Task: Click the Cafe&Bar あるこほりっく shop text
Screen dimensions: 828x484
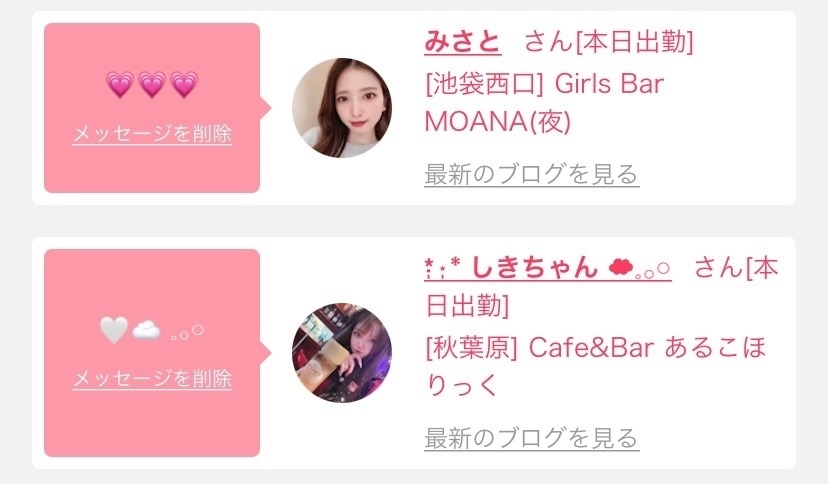Action: click(596, 366)
